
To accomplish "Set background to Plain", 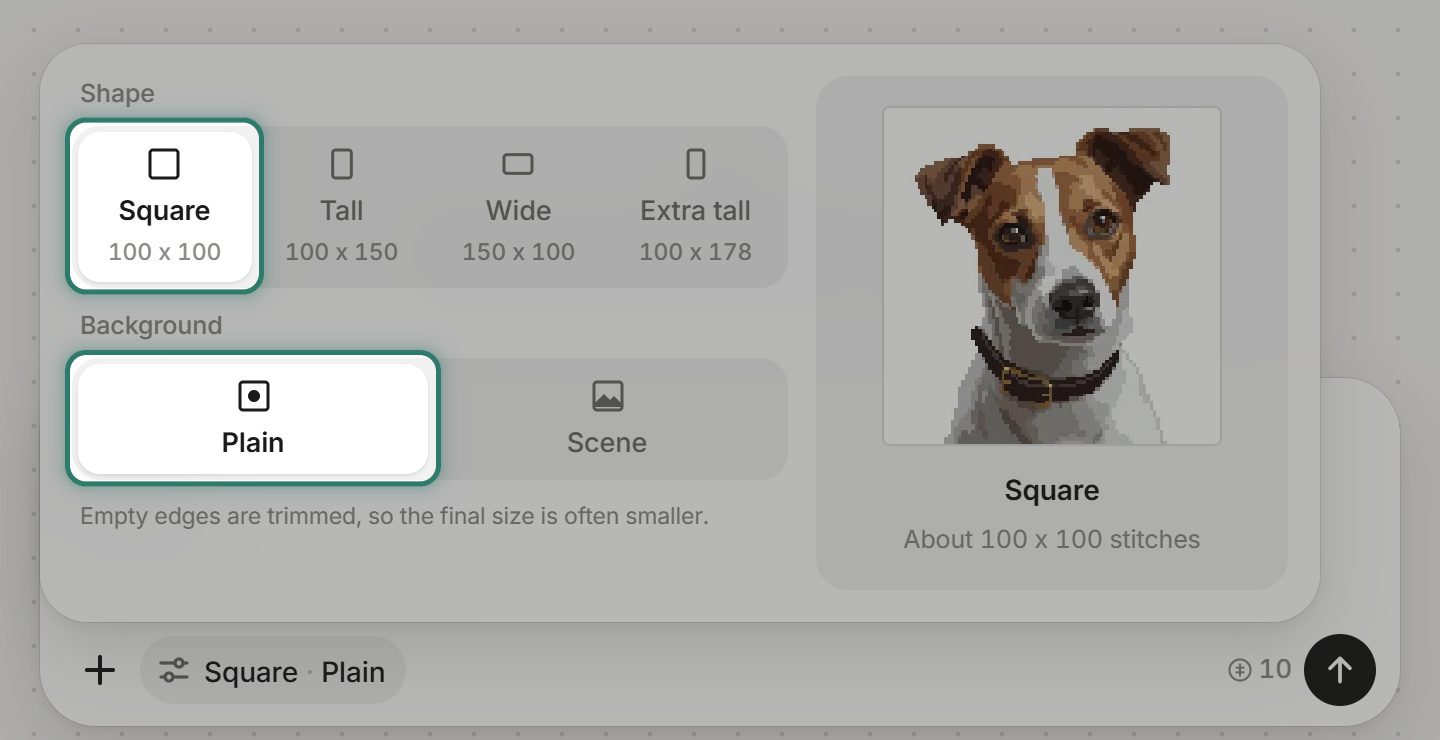I will pos(253,419).
